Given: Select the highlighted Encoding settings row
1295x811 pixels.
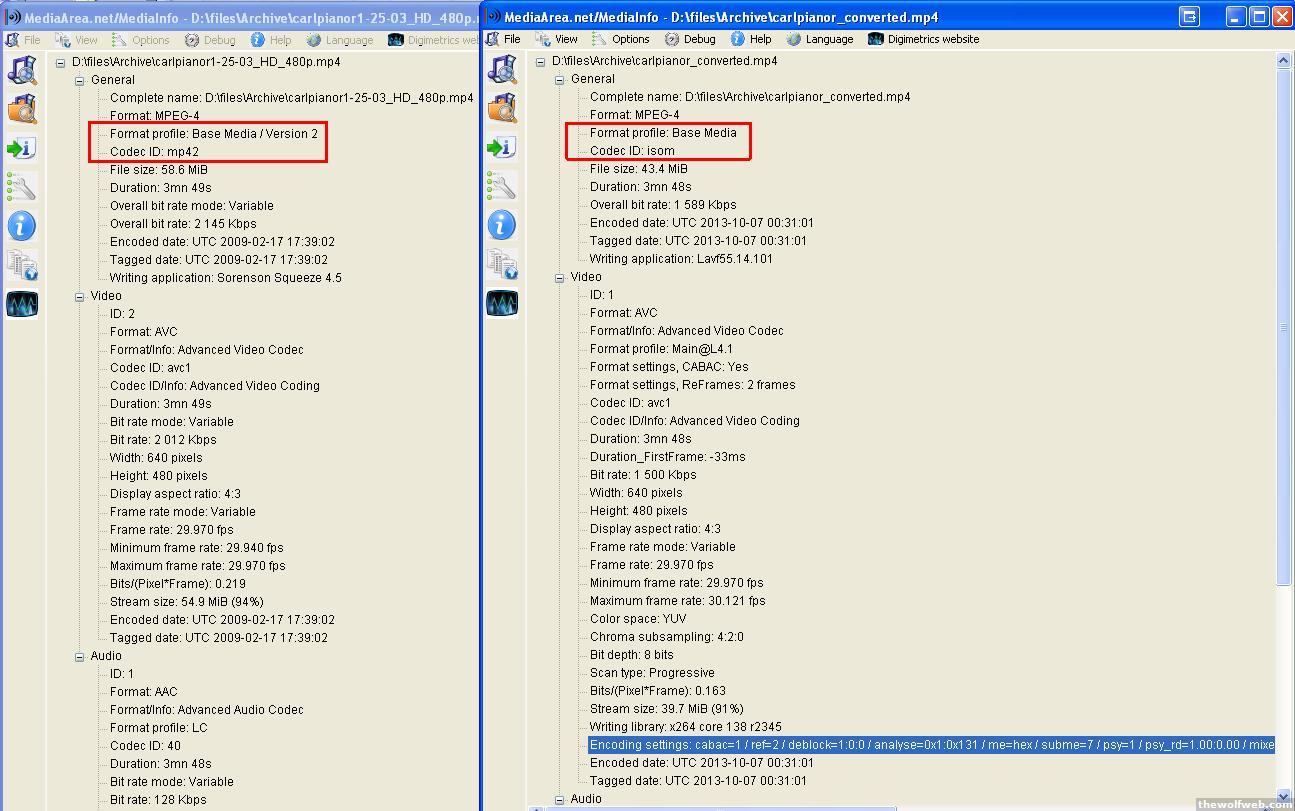Looking at the screenshot, I should click(x=930, y=745).
